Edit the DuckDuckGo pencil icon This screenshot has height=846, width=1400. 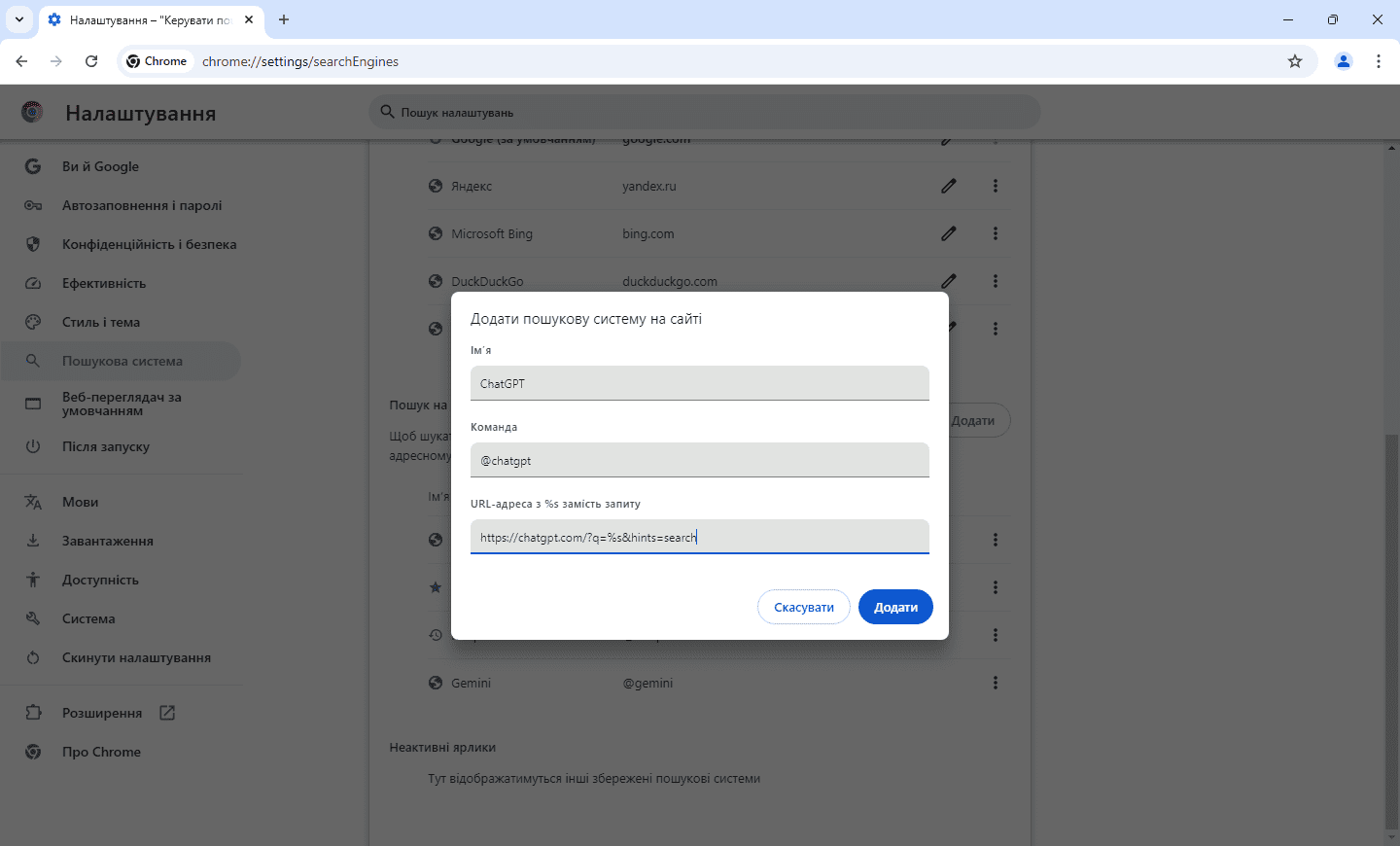[949, 281]
